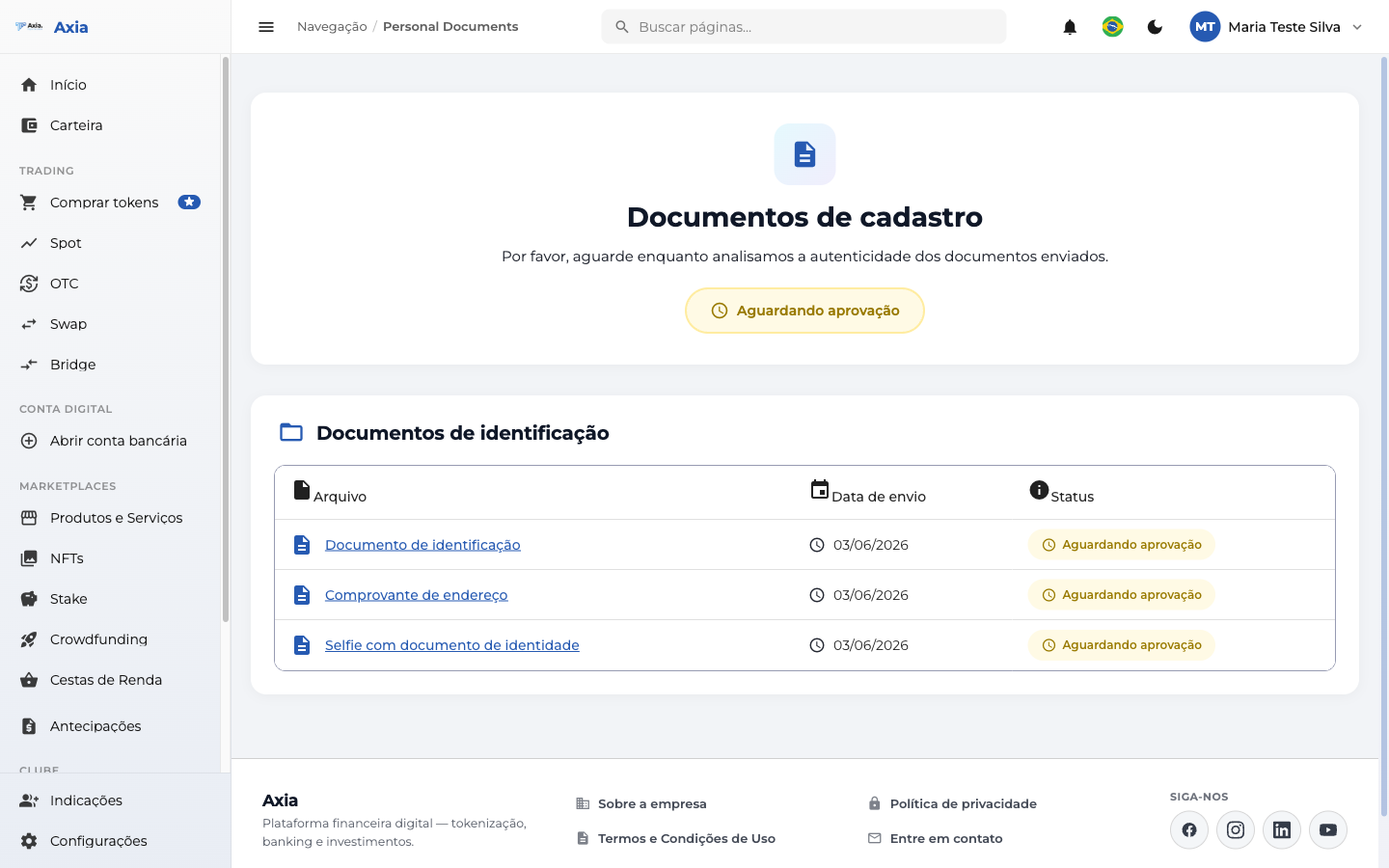This screenshot has height=868, width=1389.
Task: Click the Abrir conta bancária plus icon
Action: [x=29, y=441]
